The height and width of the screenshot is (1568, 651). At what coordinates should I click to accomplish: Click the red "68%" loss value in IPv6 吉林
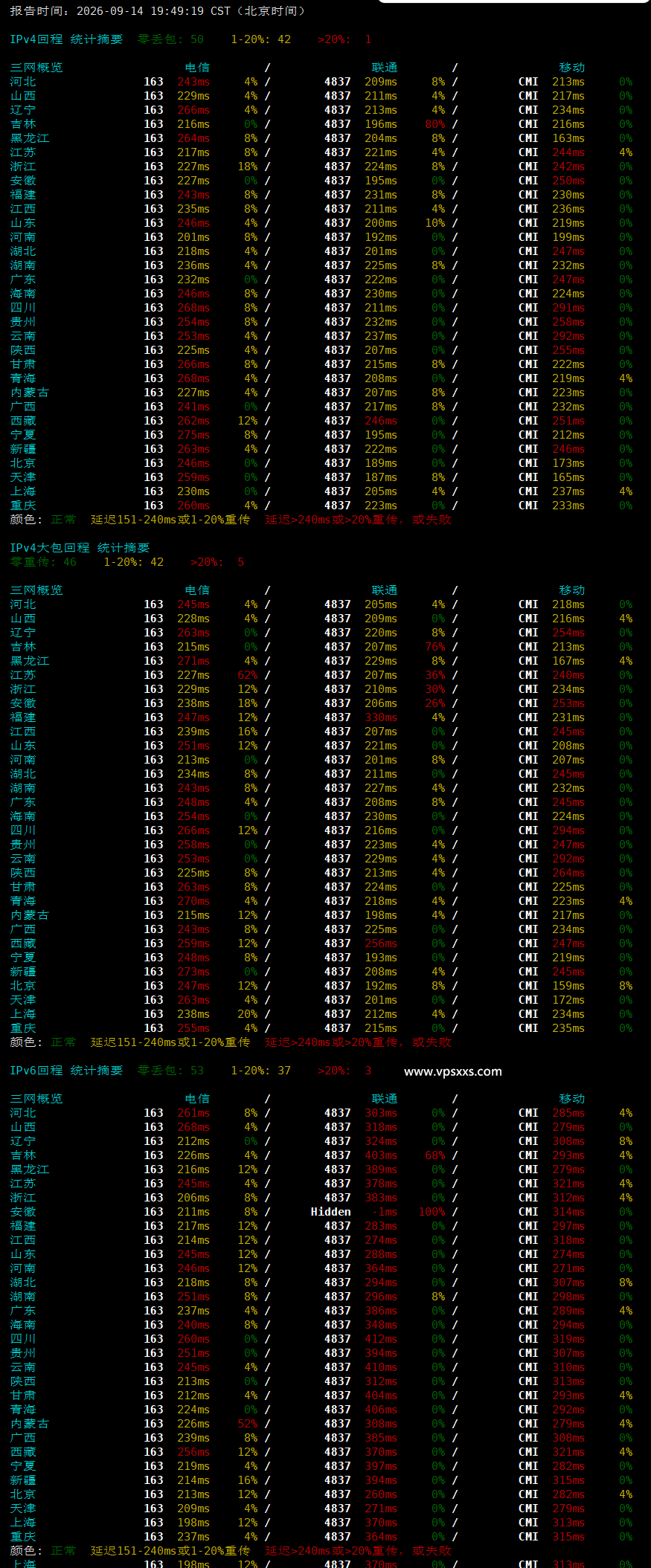point(435,1155)
